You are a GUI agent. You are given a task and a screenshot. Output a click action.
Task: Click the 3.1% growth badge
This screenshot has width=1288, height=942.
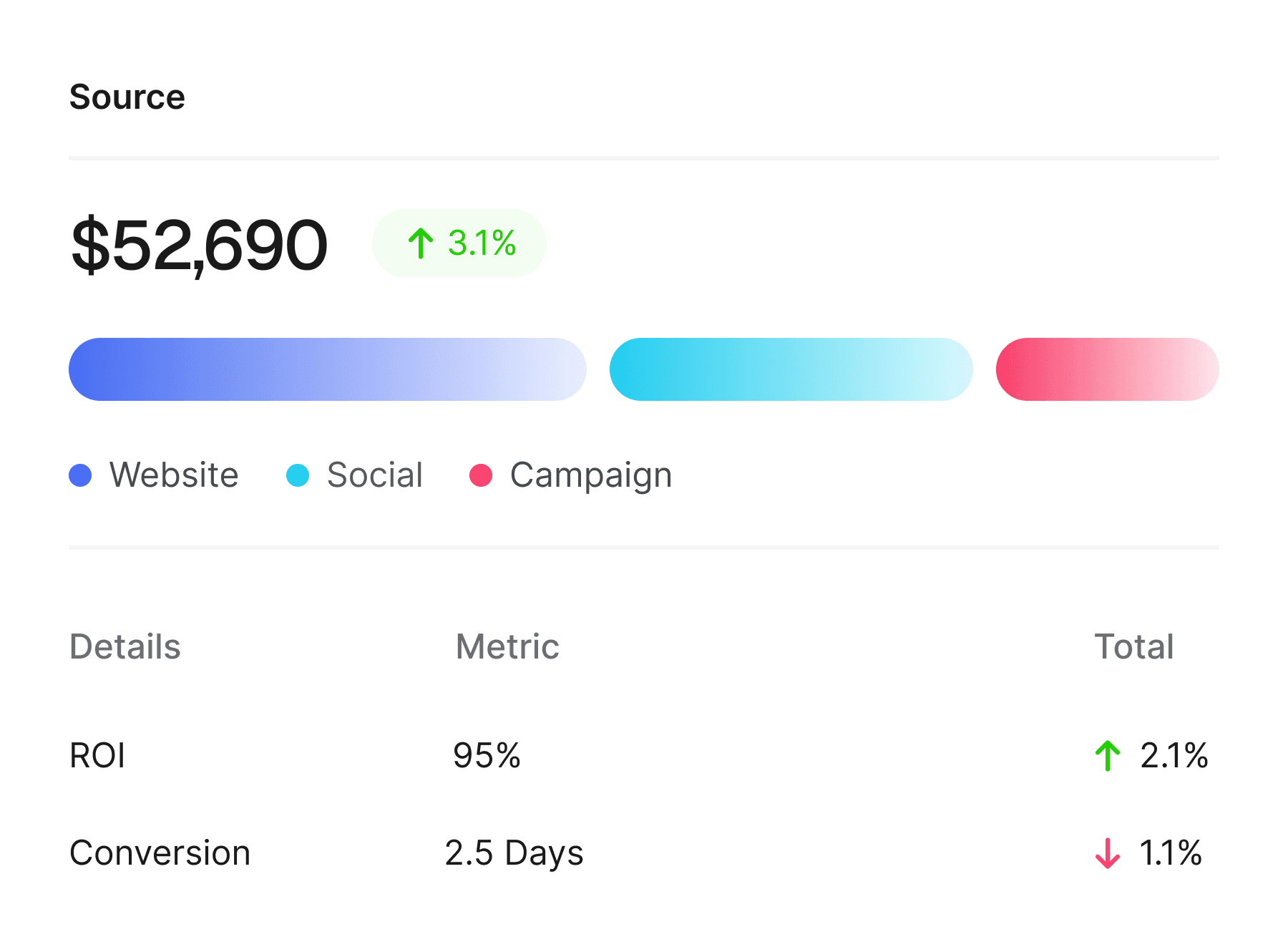click(459, 243)
